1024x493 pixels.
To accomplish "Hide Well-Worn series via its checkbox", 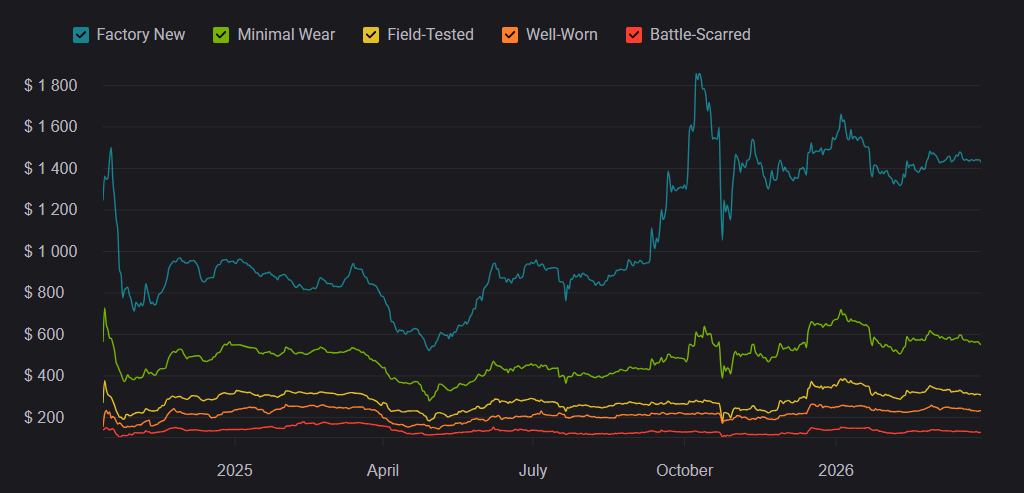I will (x=510, y=35).
